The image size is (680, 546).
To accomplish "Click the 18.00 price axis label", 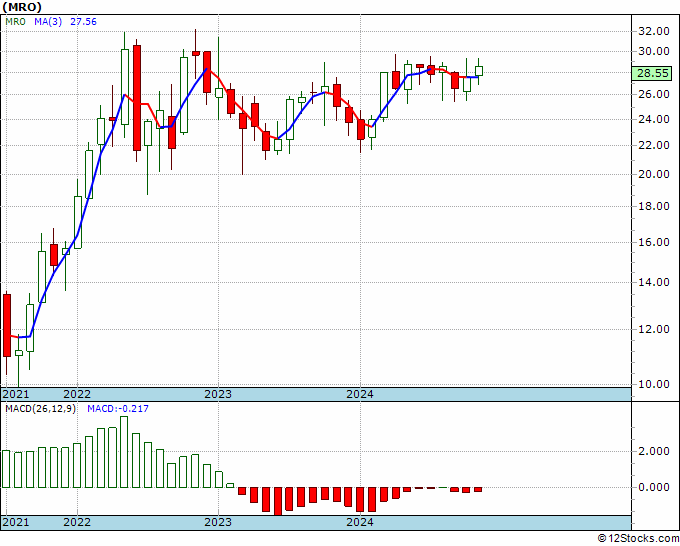I will 653,206.
